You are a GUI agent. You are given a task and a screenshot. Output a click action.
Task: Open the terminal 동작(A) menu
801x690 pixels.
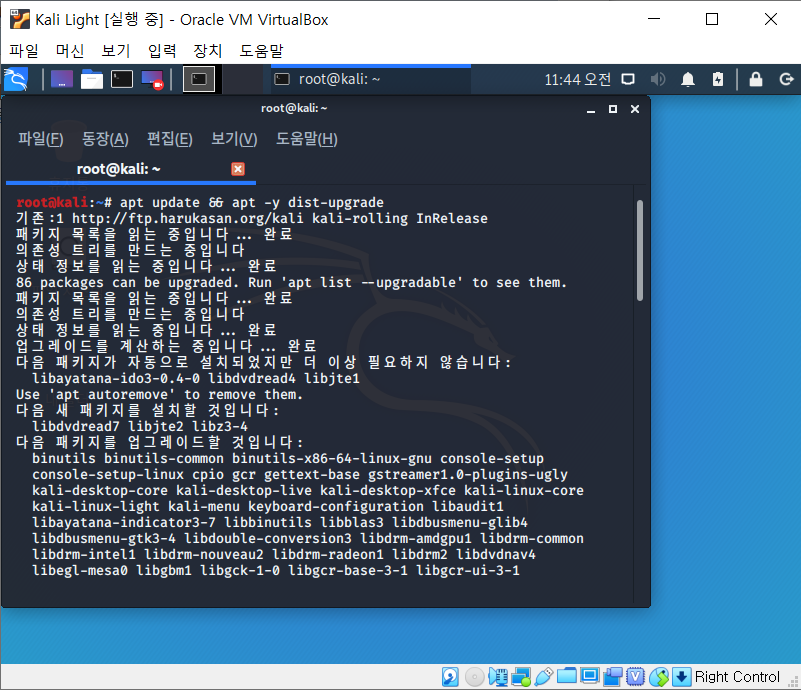pos(105,139)
